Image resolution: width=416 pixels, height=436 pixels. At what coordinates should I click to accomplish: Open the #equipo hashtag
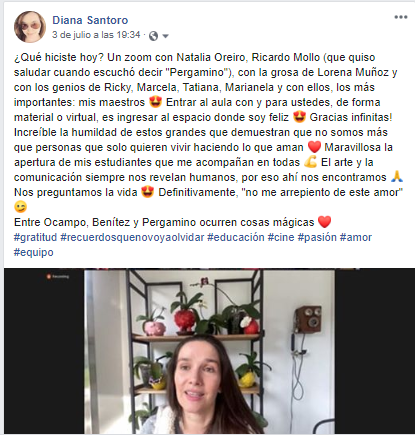point(34,253)
